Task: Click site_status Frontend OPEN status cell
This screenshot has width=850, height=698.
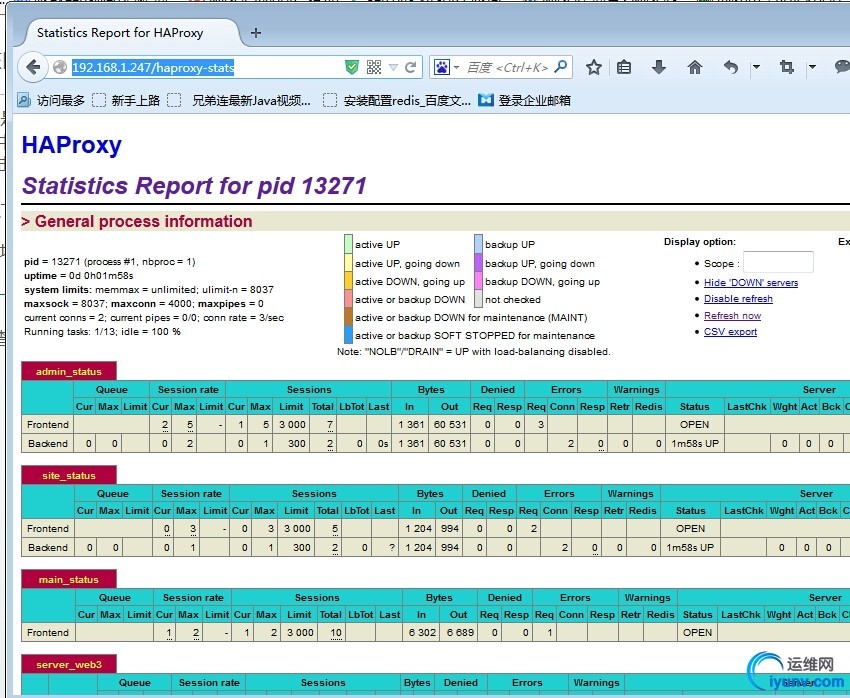Action: tap(691, 528)
